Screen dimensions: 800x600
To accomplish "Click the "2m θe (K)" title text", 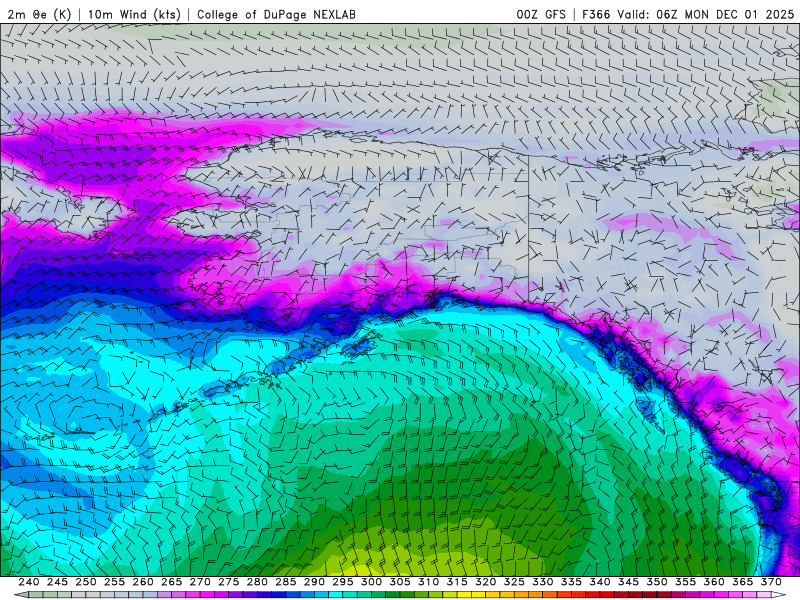I will [x=39, y=15].
